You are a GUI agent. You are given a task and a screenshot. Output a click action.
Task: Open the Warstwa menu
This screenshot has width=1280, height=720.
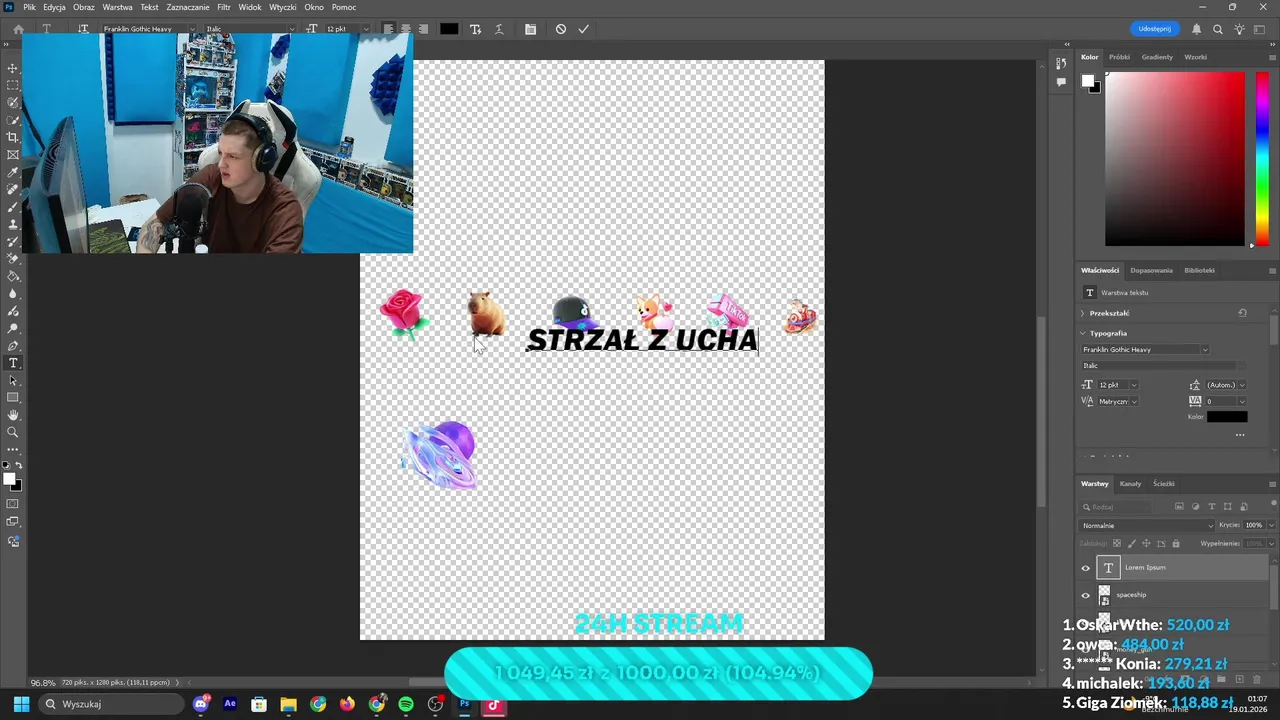click(117, 7)
